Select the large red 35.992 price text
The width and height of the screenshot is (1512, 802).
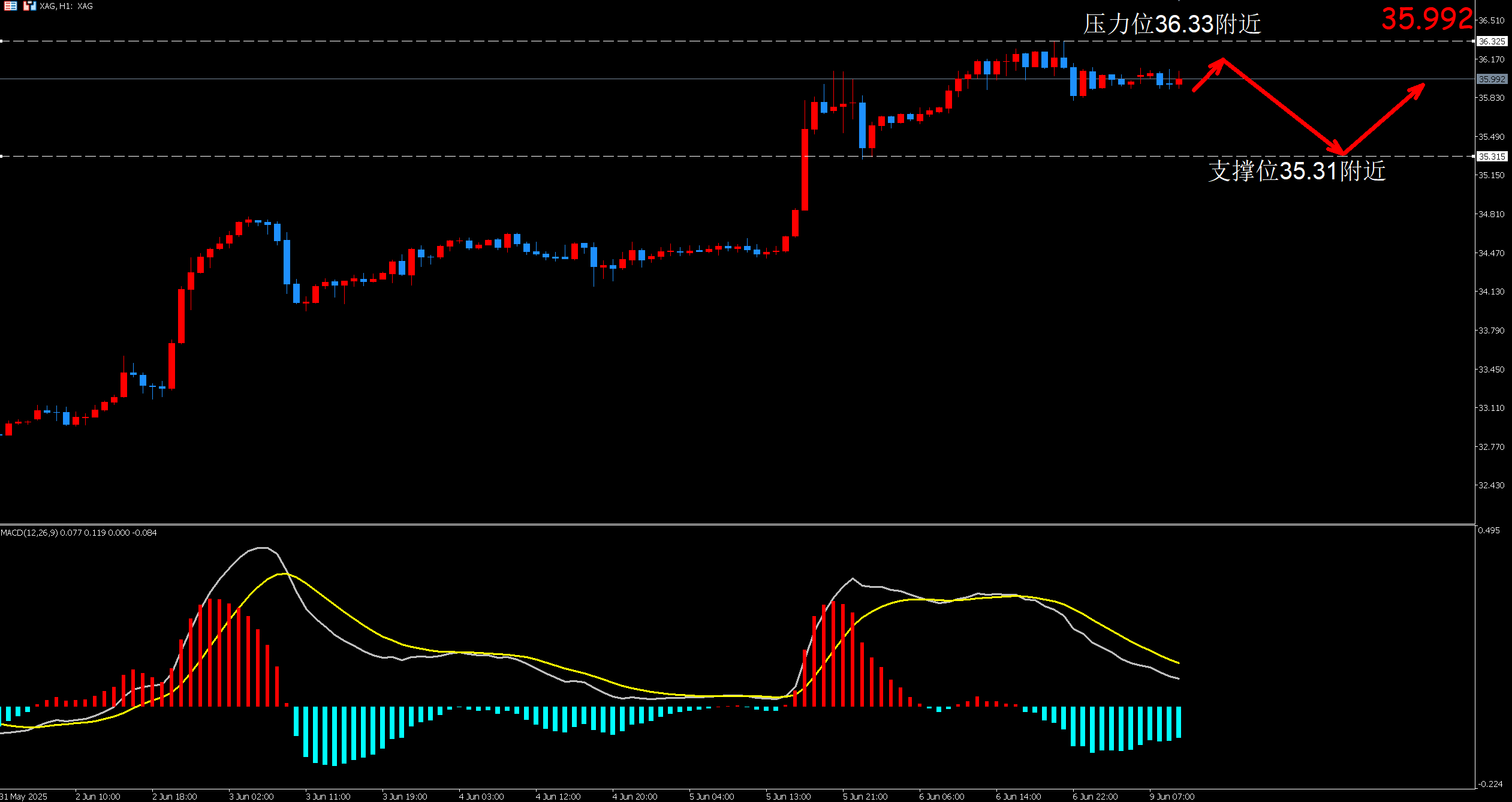(x=1426, y=19)
